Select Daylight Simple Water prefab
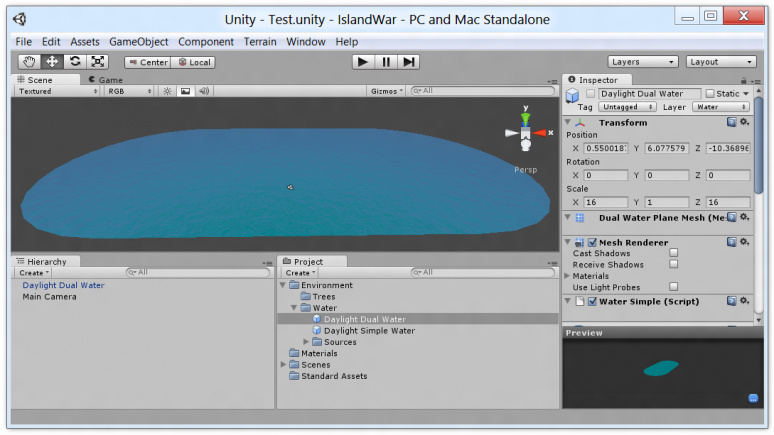This screenshot has width=774, height=435. pyautogui.click(x=369, y=330)
